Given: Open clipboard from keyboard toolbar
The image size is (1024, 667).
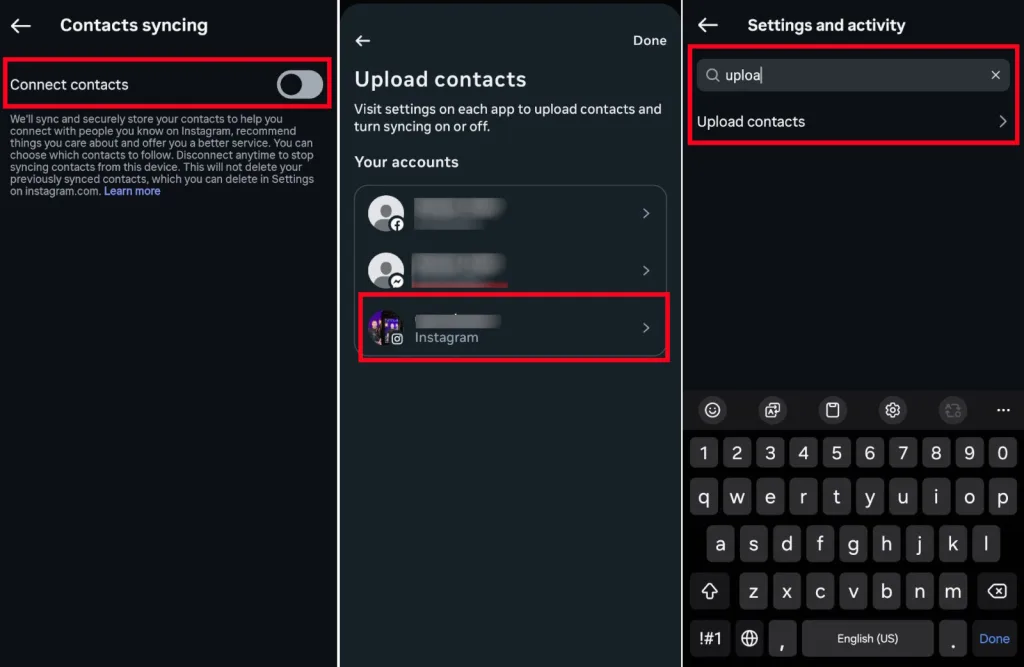Looking at the screenshot, I should tap(832, 410).
